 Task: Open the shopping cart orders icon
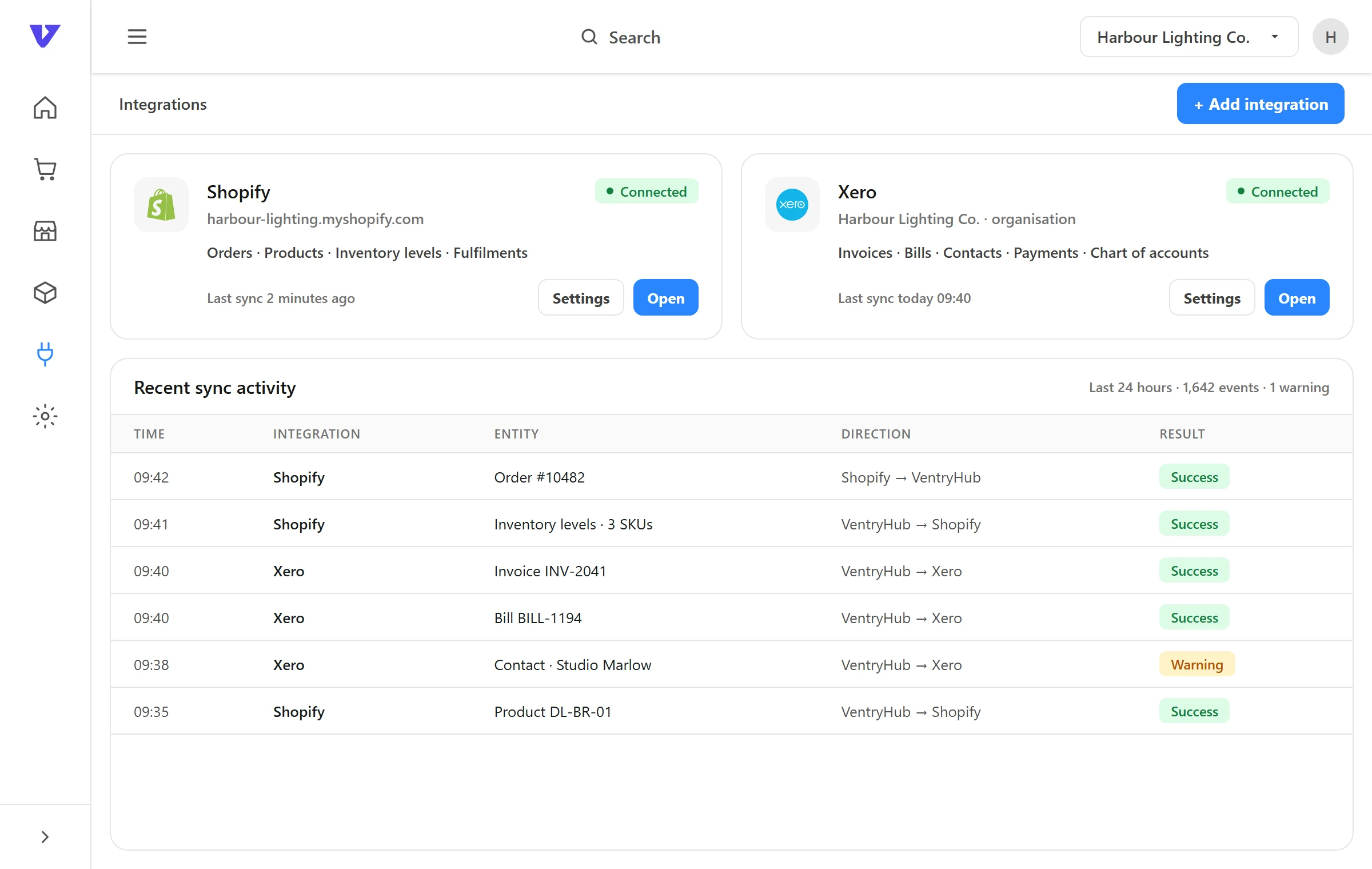click(x=45, y=169)
